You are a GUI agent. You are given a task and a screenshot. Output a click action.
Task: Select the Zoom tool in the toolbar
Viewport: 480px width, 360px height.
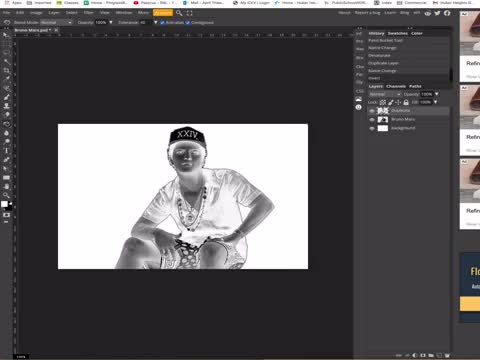coord(6,195)
